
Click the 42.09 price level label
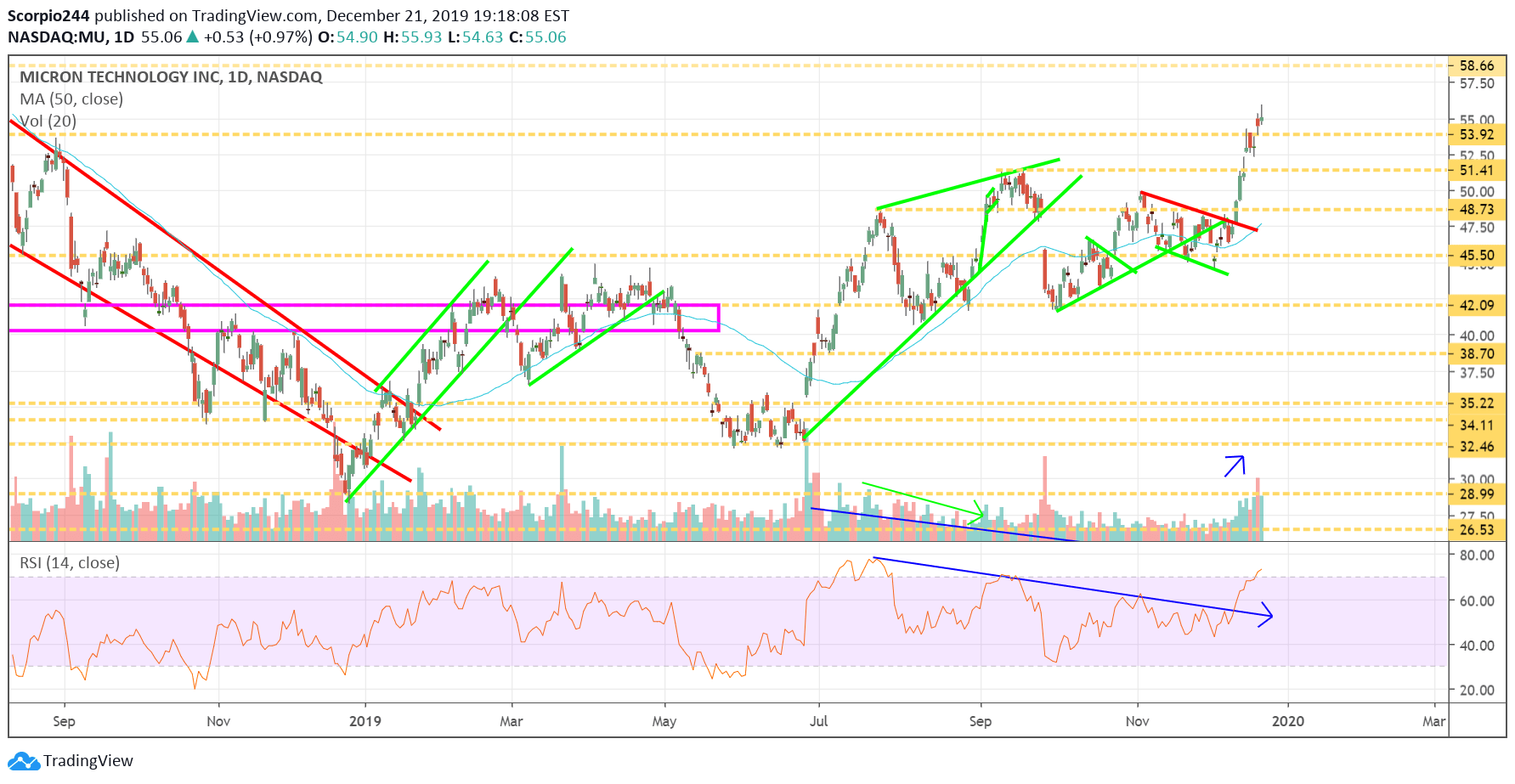(1477, 305)
